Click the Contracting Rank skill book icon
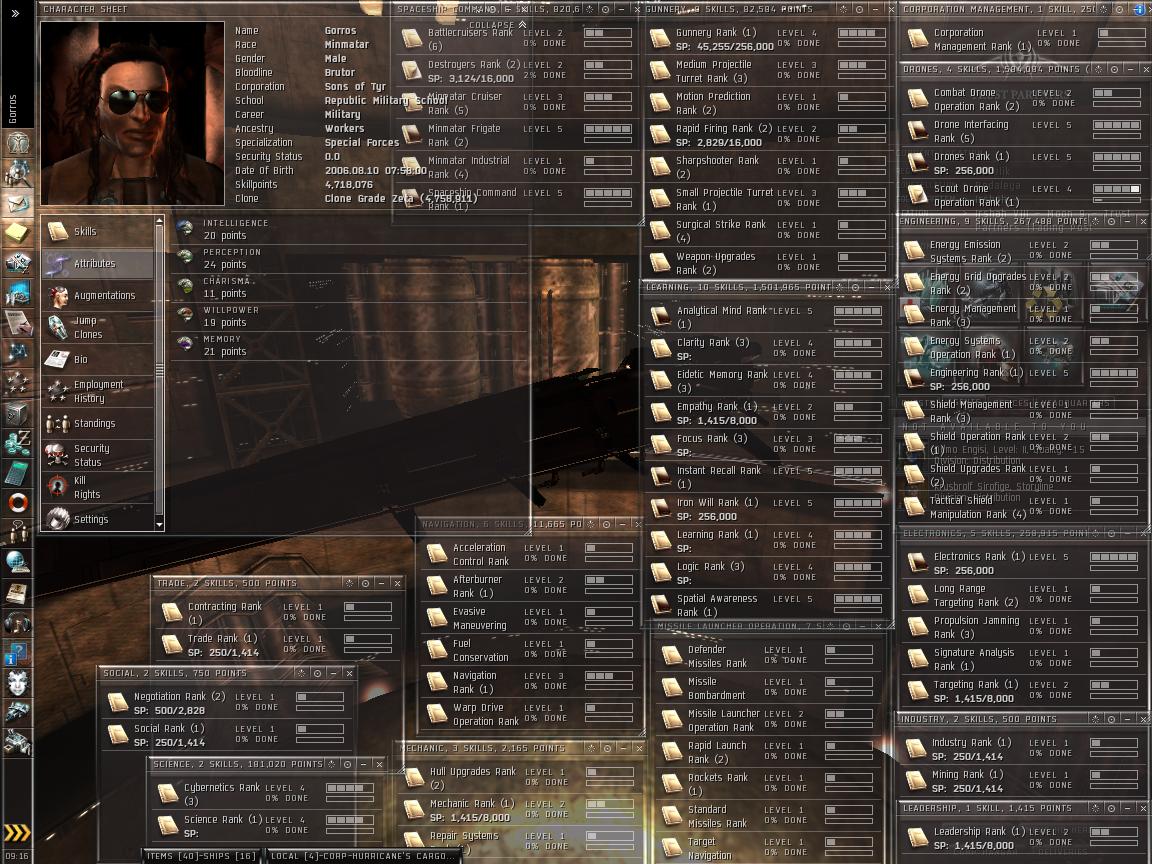 [172, 612]
